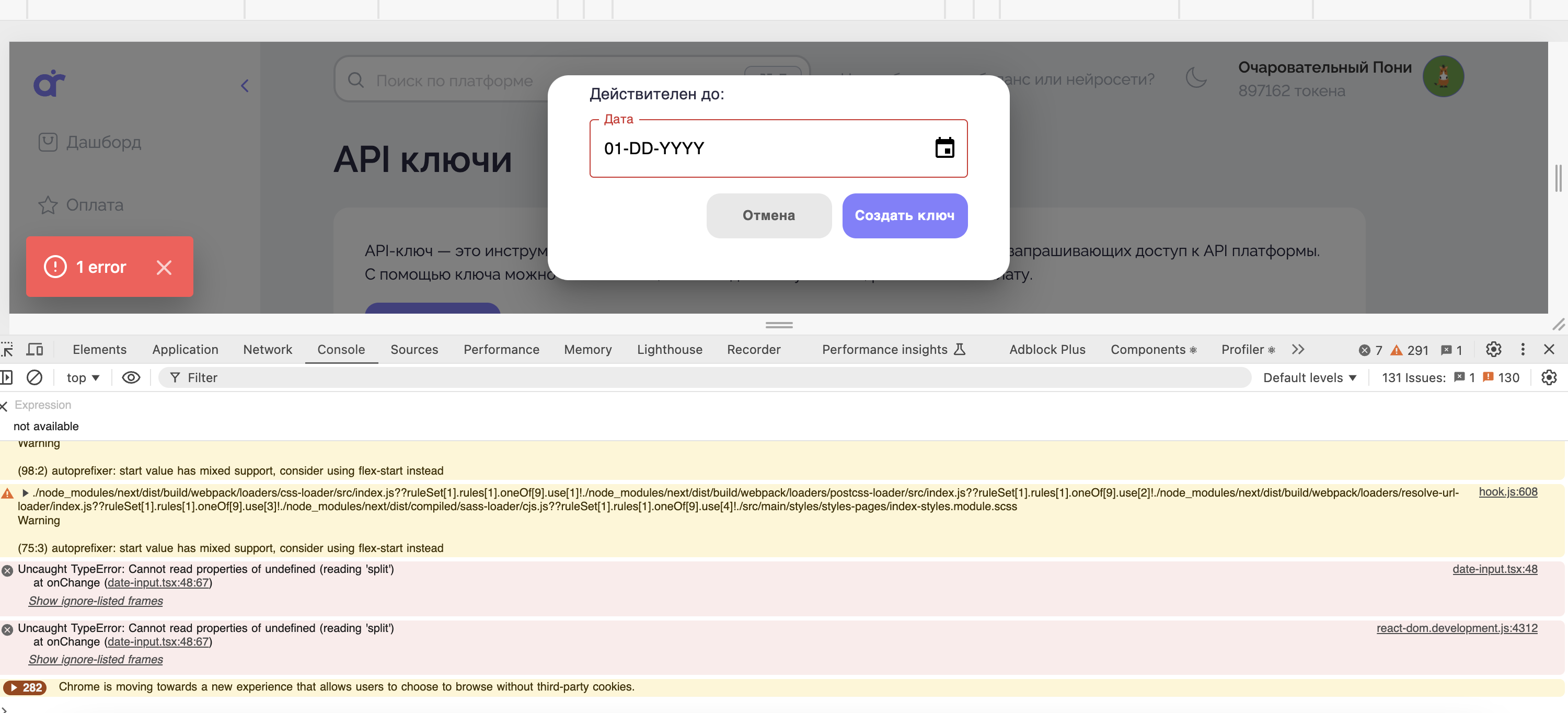The width and height of the screenshot is (1568, 713).
Task: Toggle the console sidebar
Action: click(x=6, y=377)
